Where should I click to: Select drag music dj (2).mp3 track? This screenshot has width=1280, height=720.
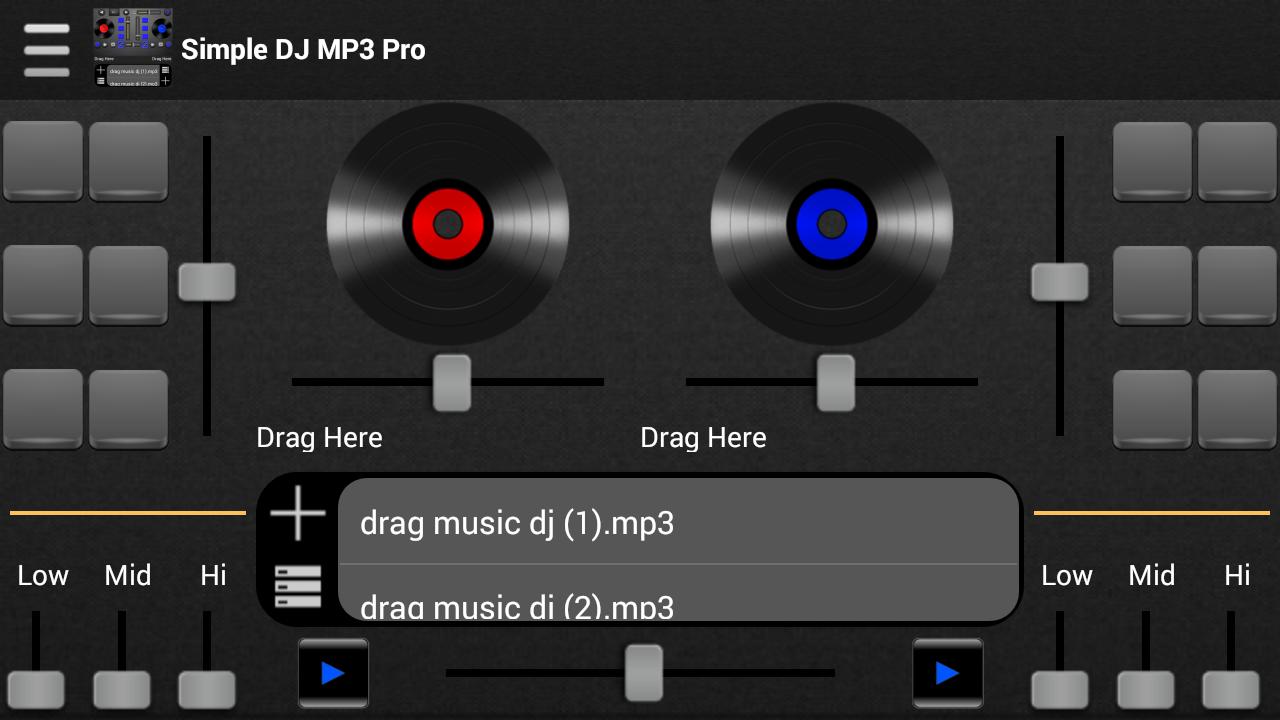click(x=678, y=602)
